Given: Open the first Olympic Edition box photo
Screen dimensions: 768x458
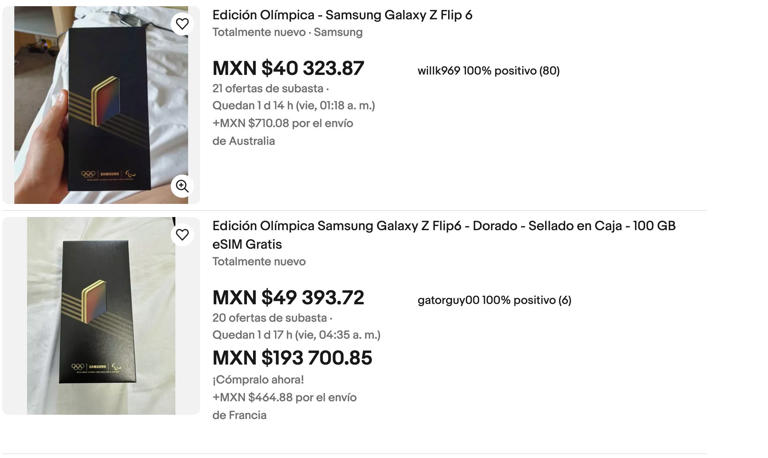Looking at the screenshot, I should pos(100,105).
